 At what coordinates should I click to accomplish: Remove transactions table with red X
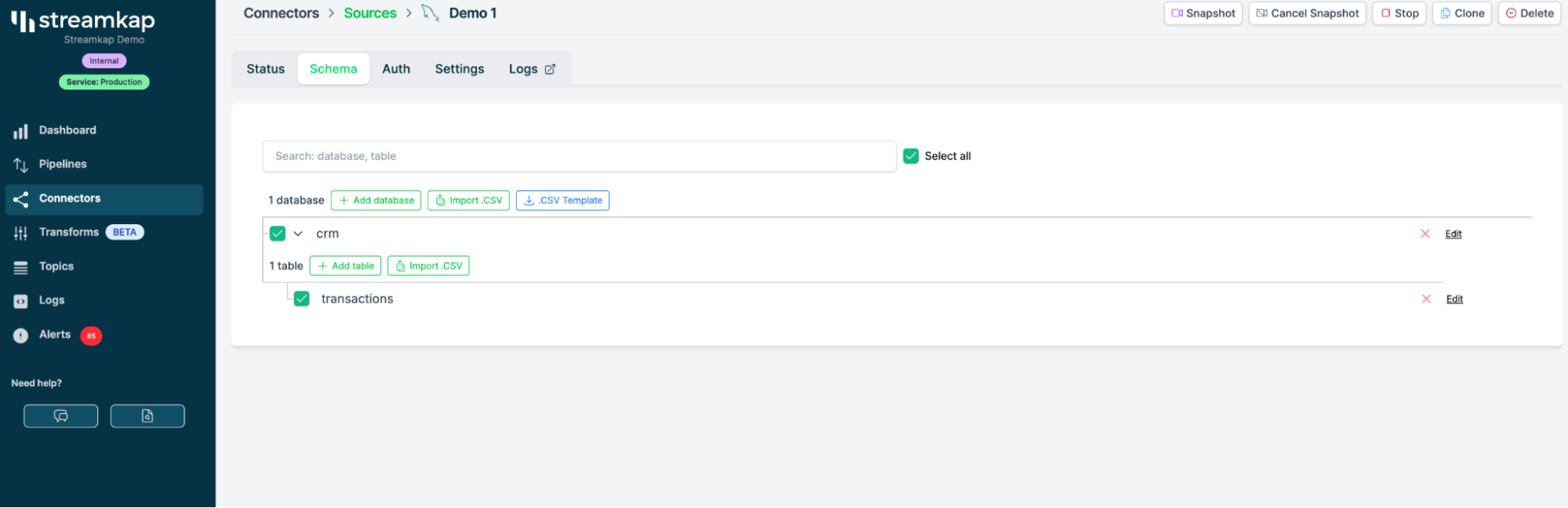tap(1426, 299)
